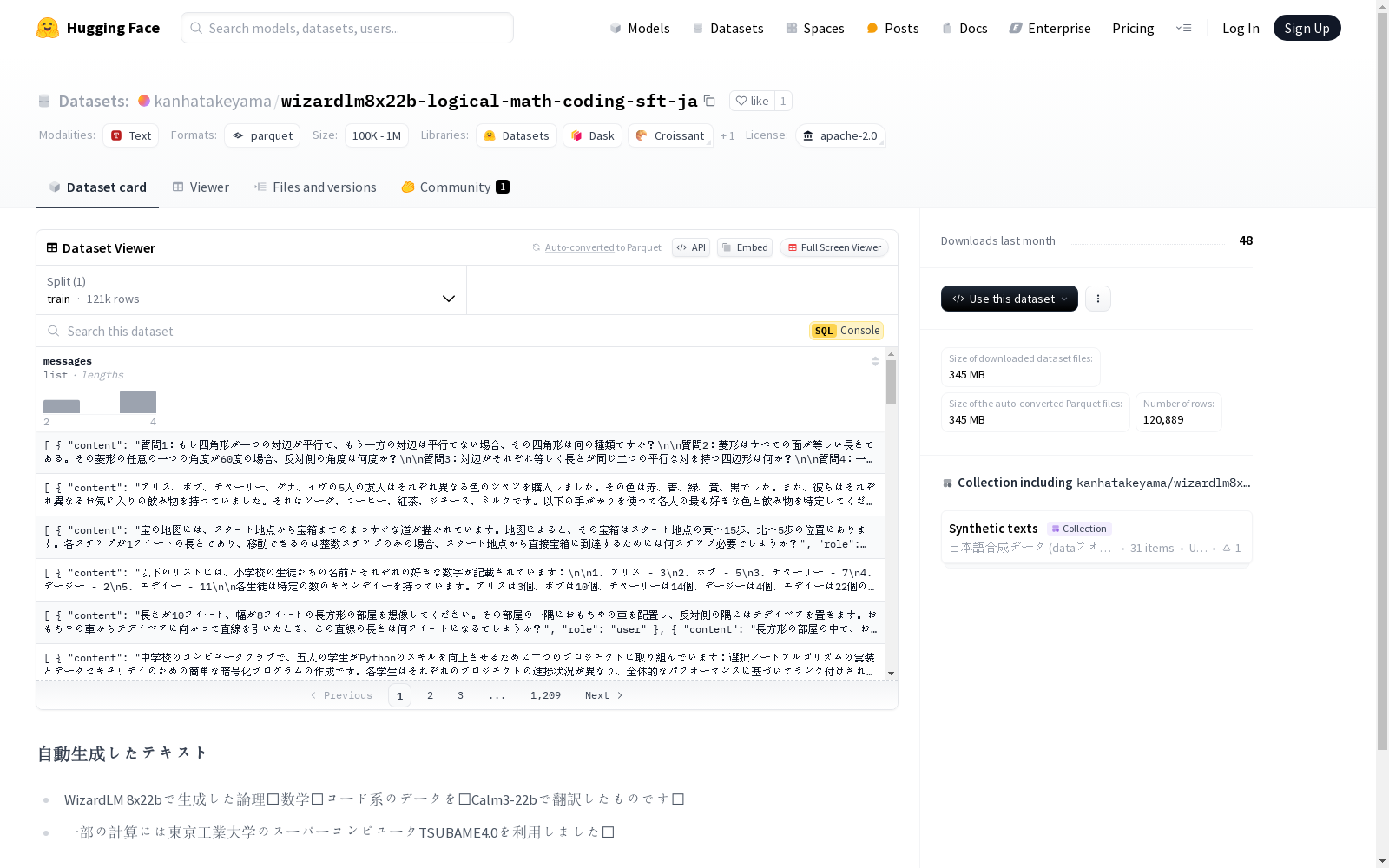Go to Spaces
1389x868 pixels.
815,28
